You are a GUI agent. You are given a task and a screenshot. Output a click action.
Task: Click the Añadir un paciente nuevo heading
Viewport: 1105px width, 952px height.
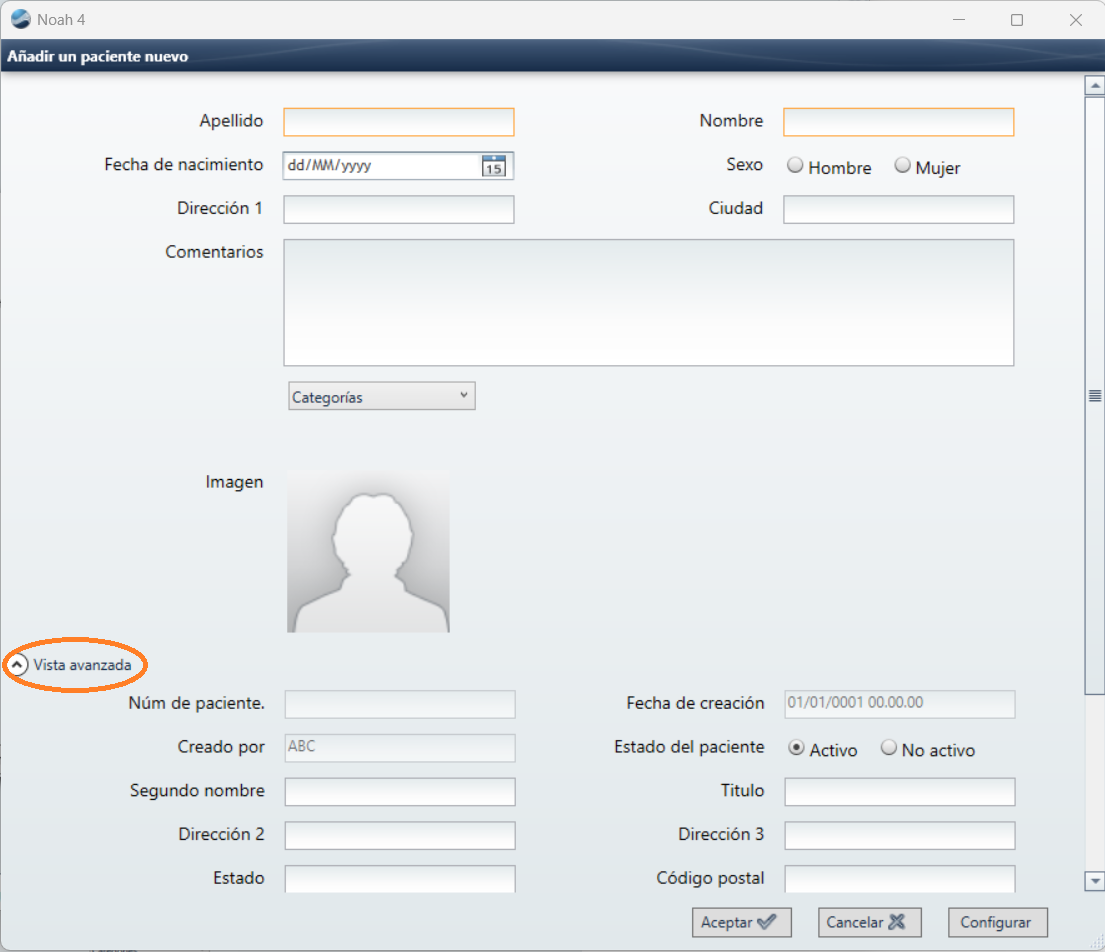pos(98,56)
